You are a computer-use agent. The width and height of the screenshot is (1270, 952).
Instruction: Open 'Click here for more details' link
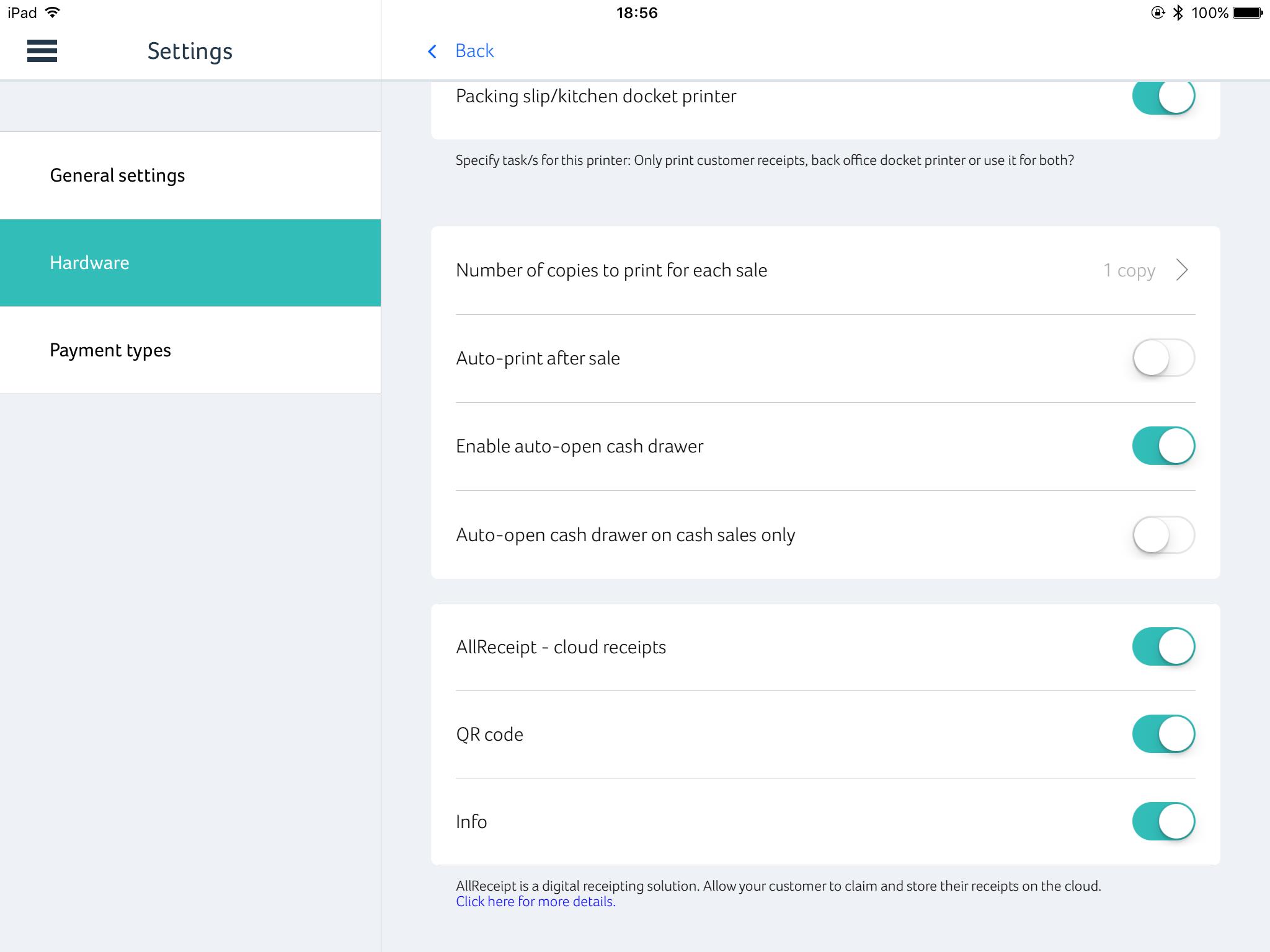click(x=535, y=902)
